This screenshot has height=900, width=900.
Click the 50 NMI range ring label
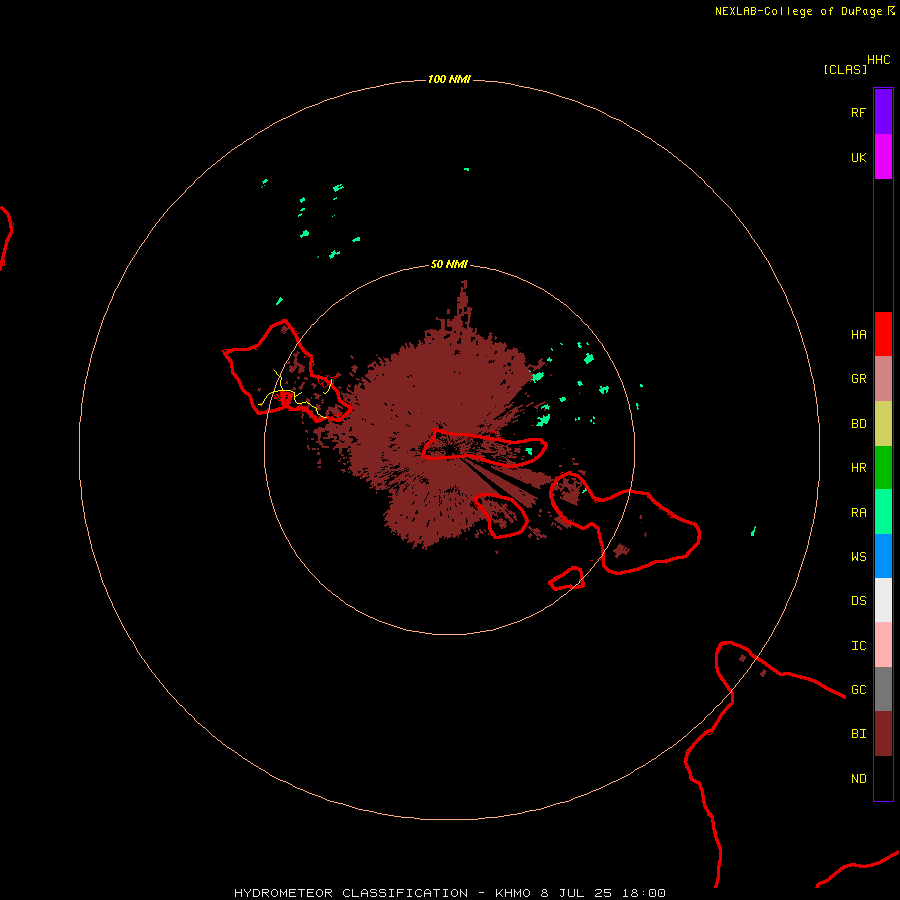(449, 264)
